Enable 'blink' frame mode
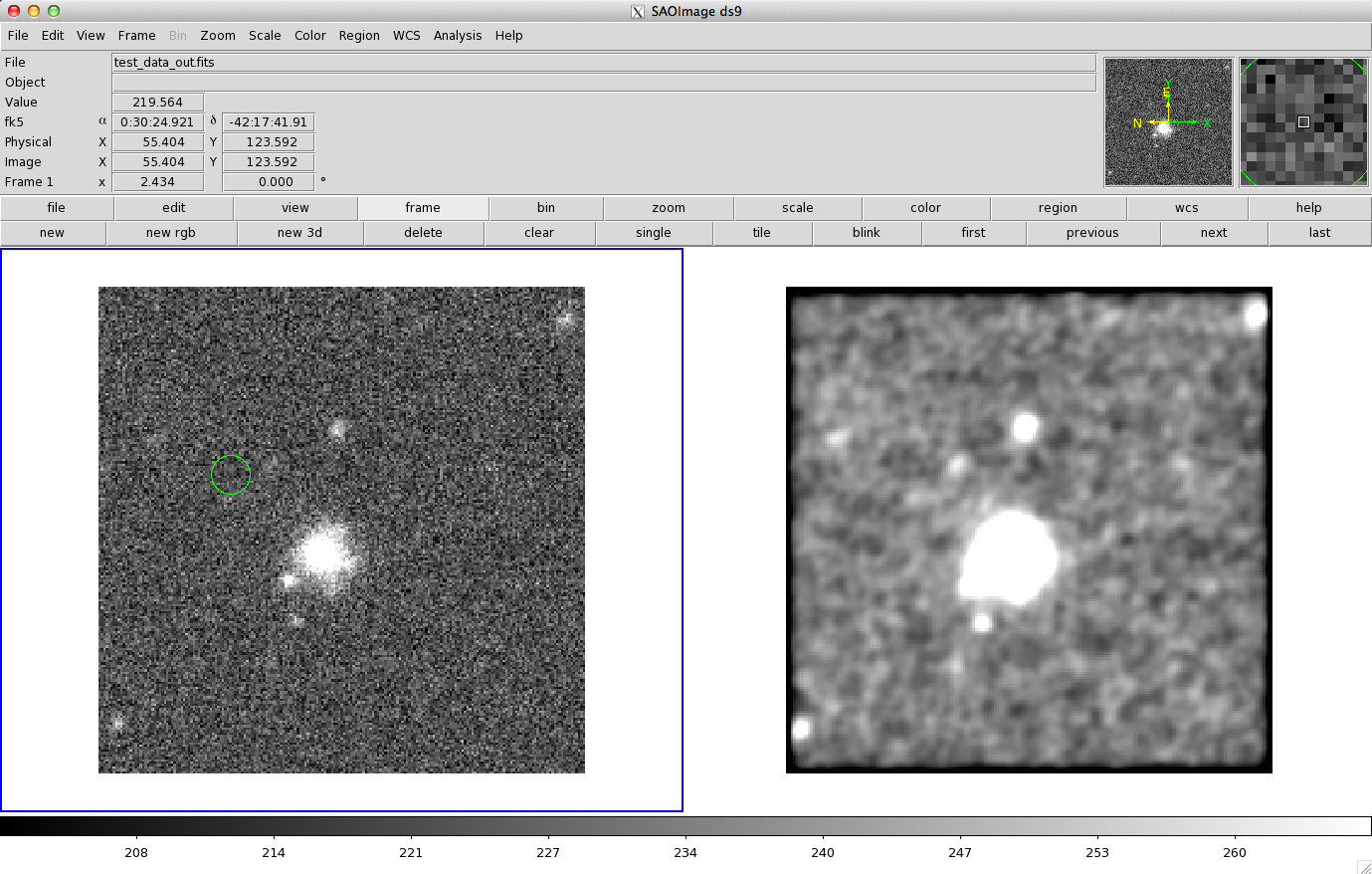Screen dimensions: 1372x874 pyautogui.click(x=867, y=233)
